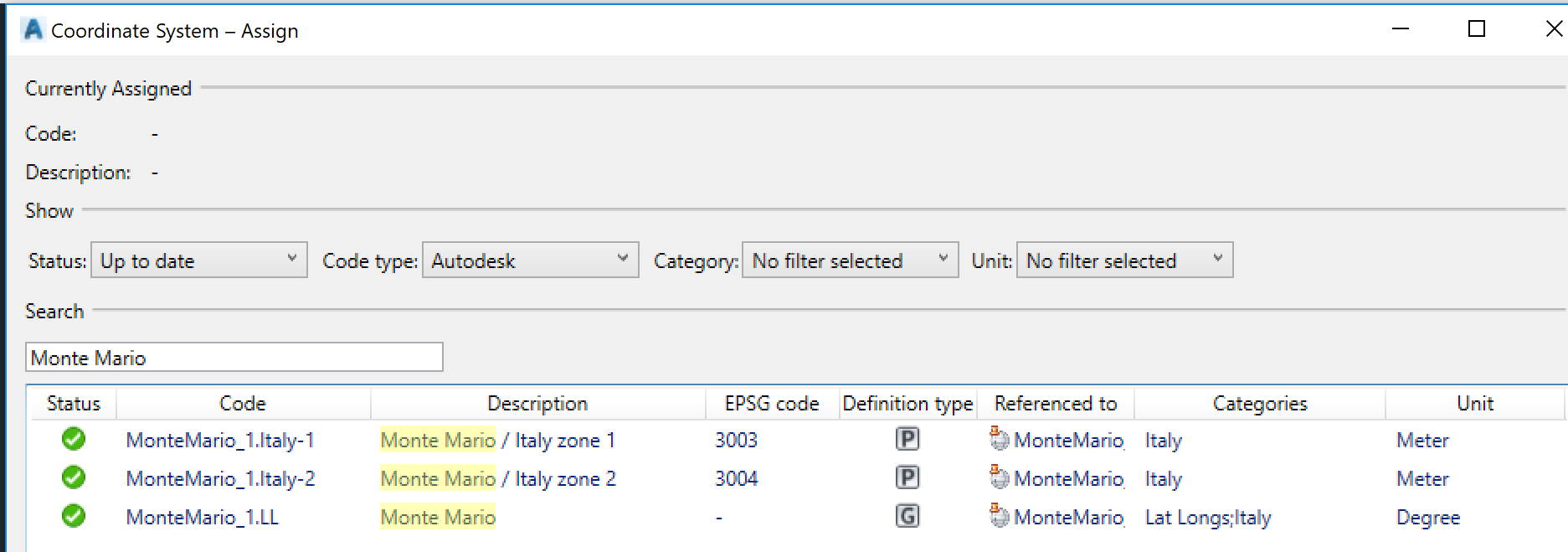The image size is (1568, 552).
Task: Click the Search field containing 'Monte Mario'
Action: tap(234, 358)
